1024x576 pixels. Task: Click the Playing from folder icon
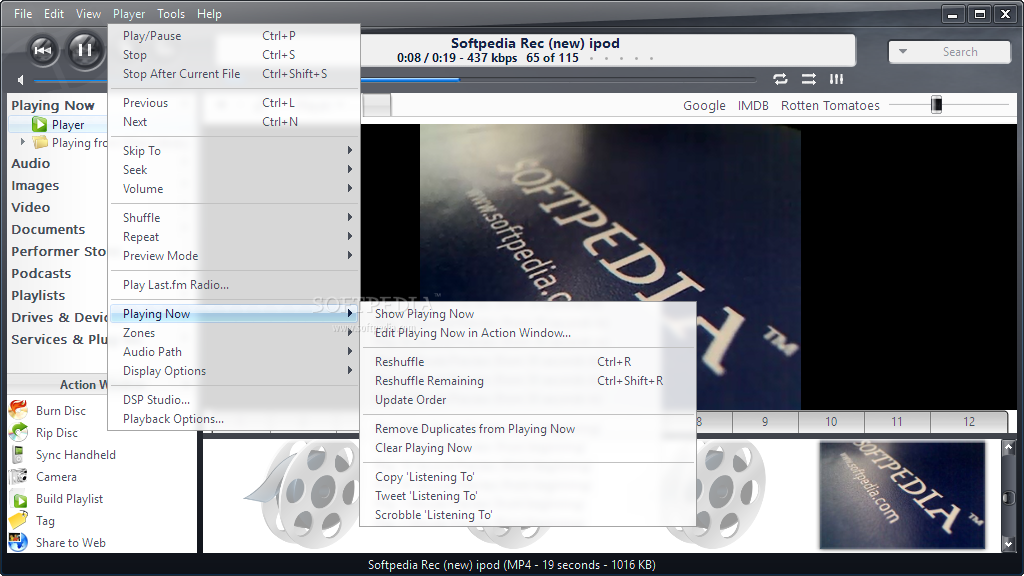click(x=40, y=142)
